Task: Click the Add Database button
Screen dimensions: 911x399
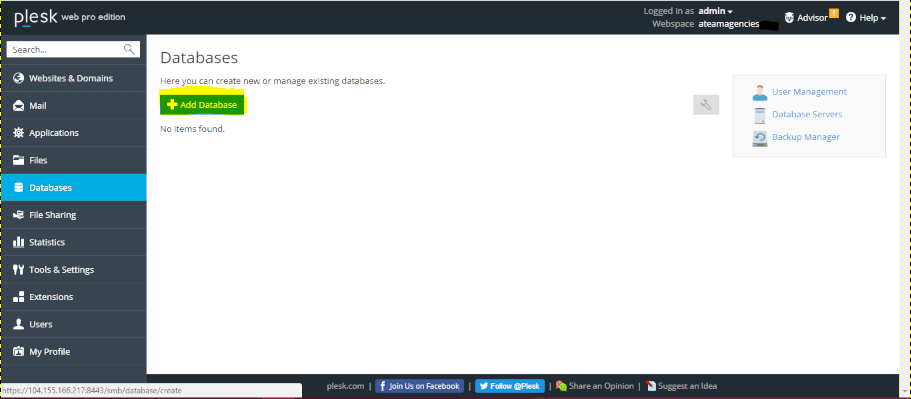Action: 202,105
